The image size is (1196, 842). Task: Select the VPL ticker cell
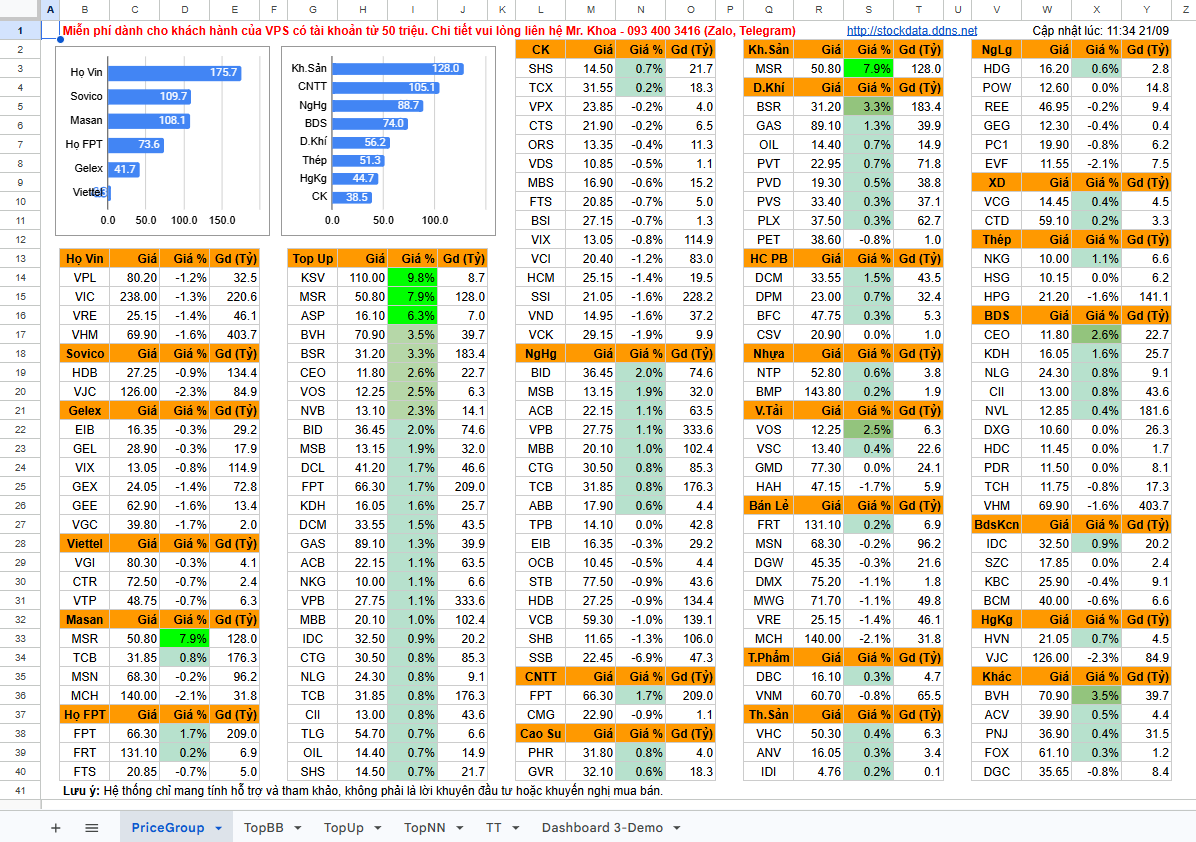coord(85,278)
